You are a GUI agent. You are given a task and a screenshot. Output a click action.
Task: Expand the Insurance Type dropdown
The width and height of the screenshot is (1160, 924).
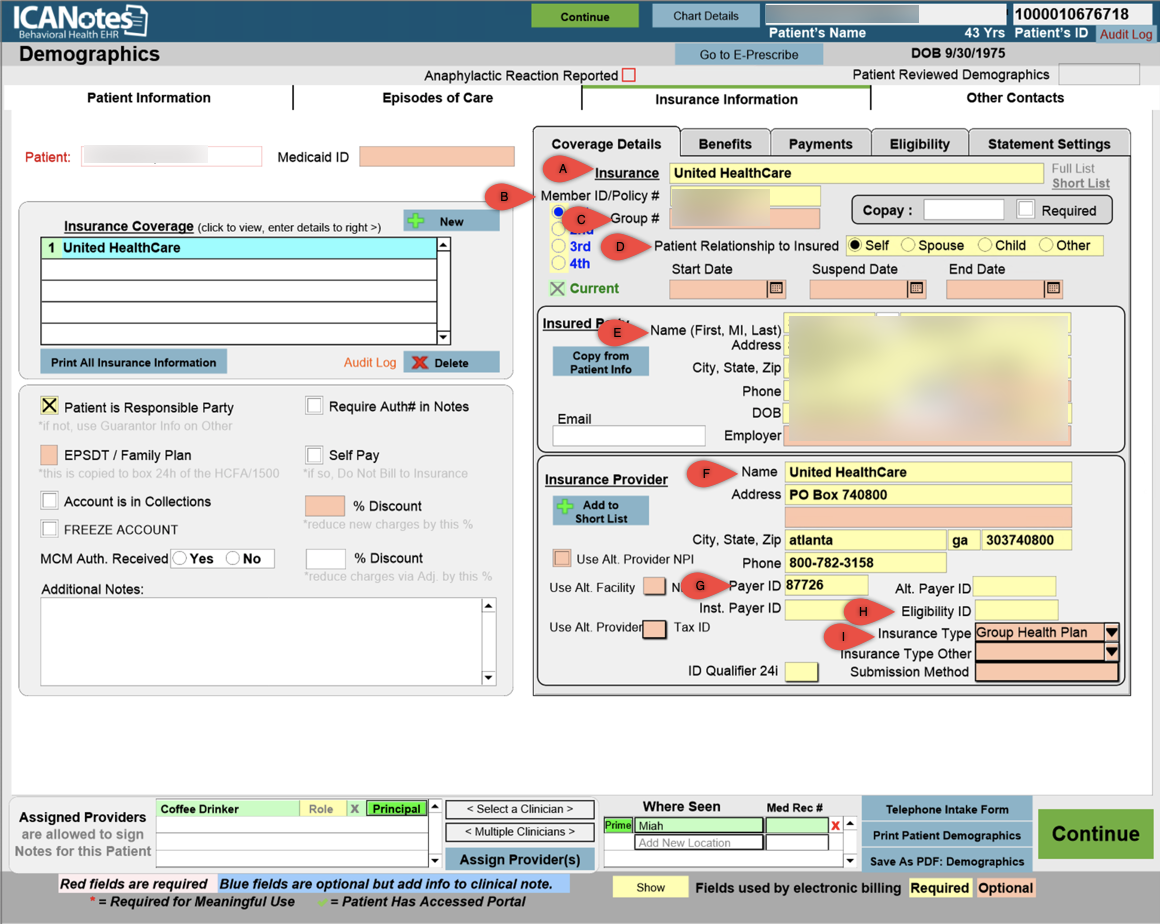1111,633
